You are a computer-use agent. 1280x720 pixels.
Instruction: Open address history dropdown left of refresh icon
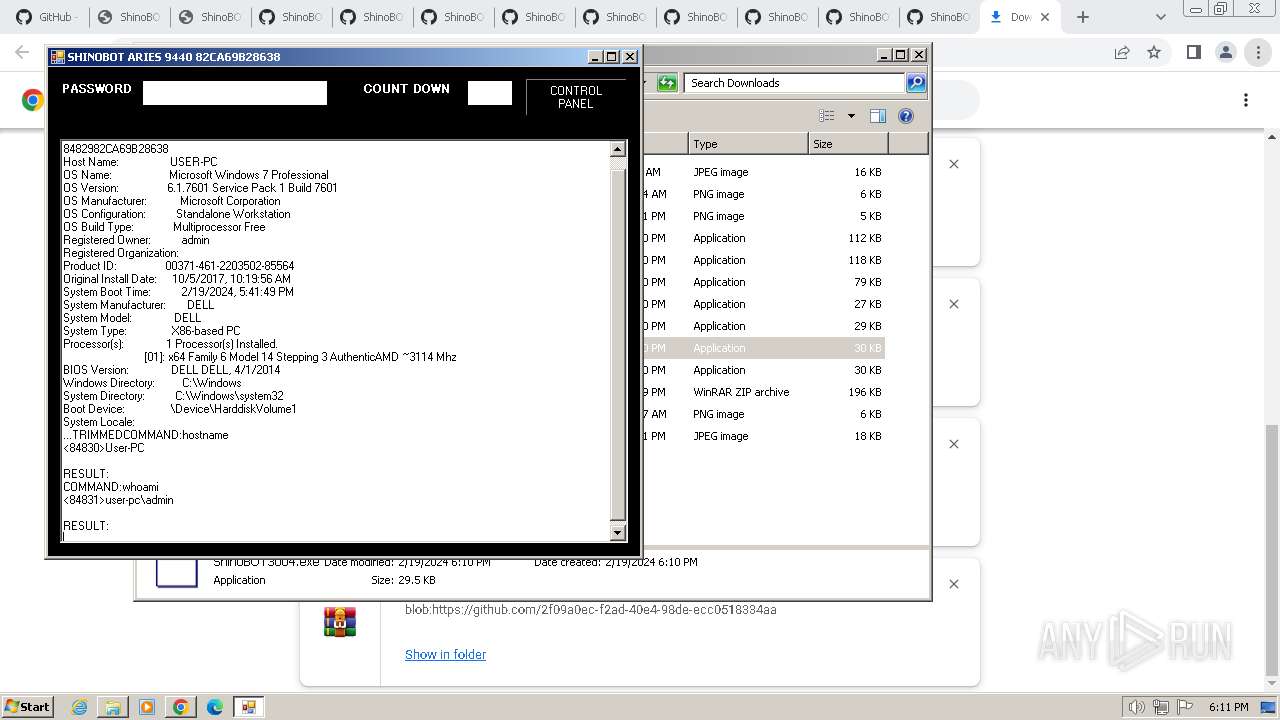(646, 83)
